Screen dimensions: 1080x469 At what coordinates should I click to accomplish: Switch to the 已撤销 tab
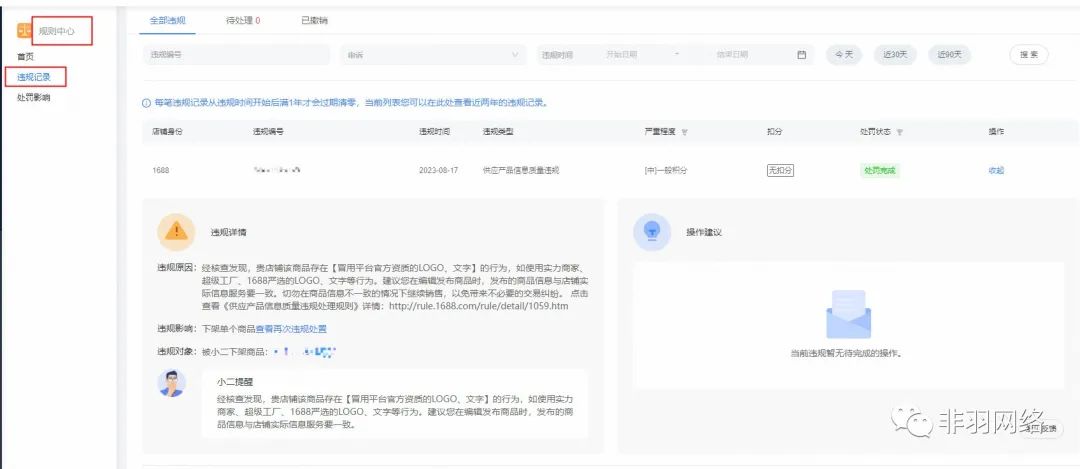(313, 20)
